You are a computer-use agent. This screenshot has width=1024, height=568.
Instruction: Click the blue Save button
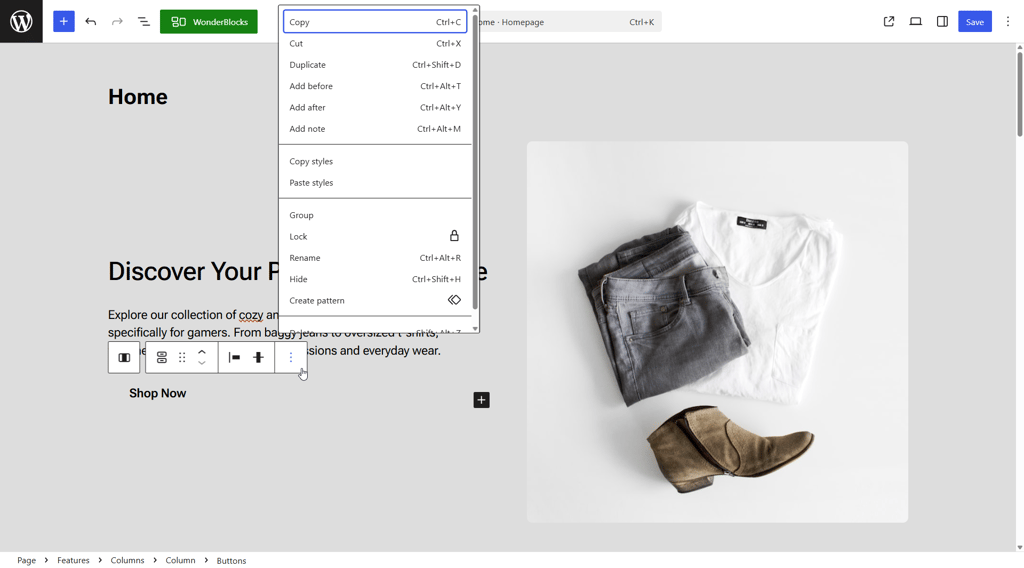974,22
